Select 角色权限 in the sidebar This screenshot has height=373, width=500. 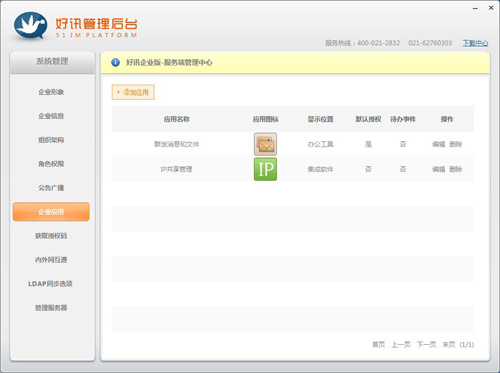[51, 164]
